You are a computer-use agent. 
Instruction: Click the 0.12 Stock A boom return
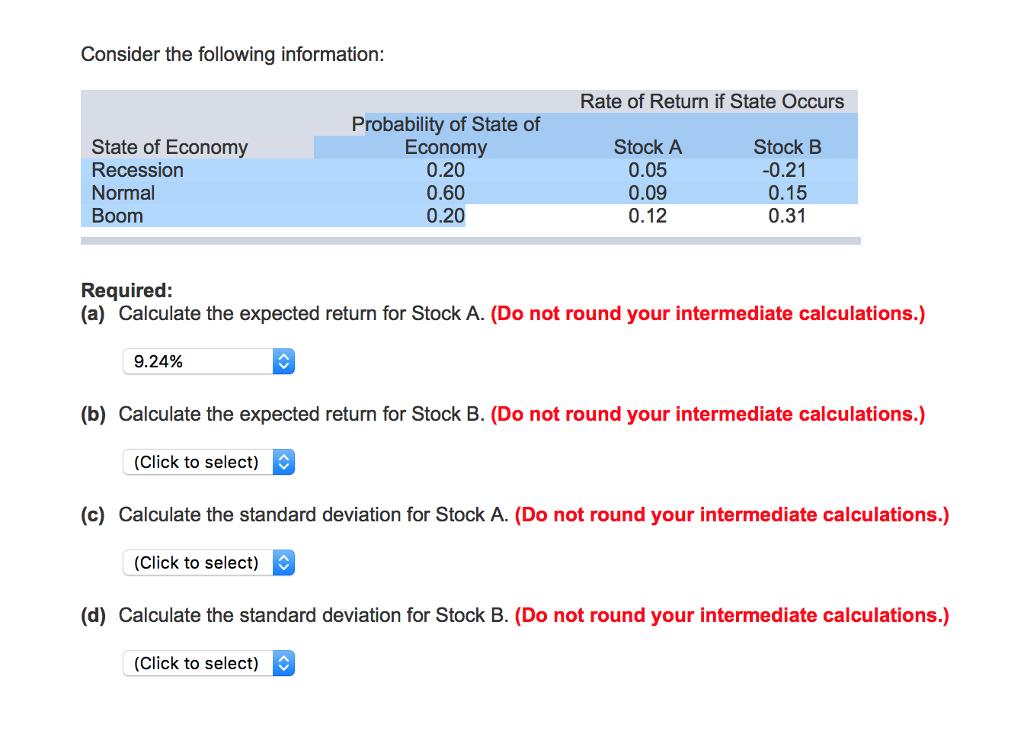pyautogui.click(x=648, y=216)
